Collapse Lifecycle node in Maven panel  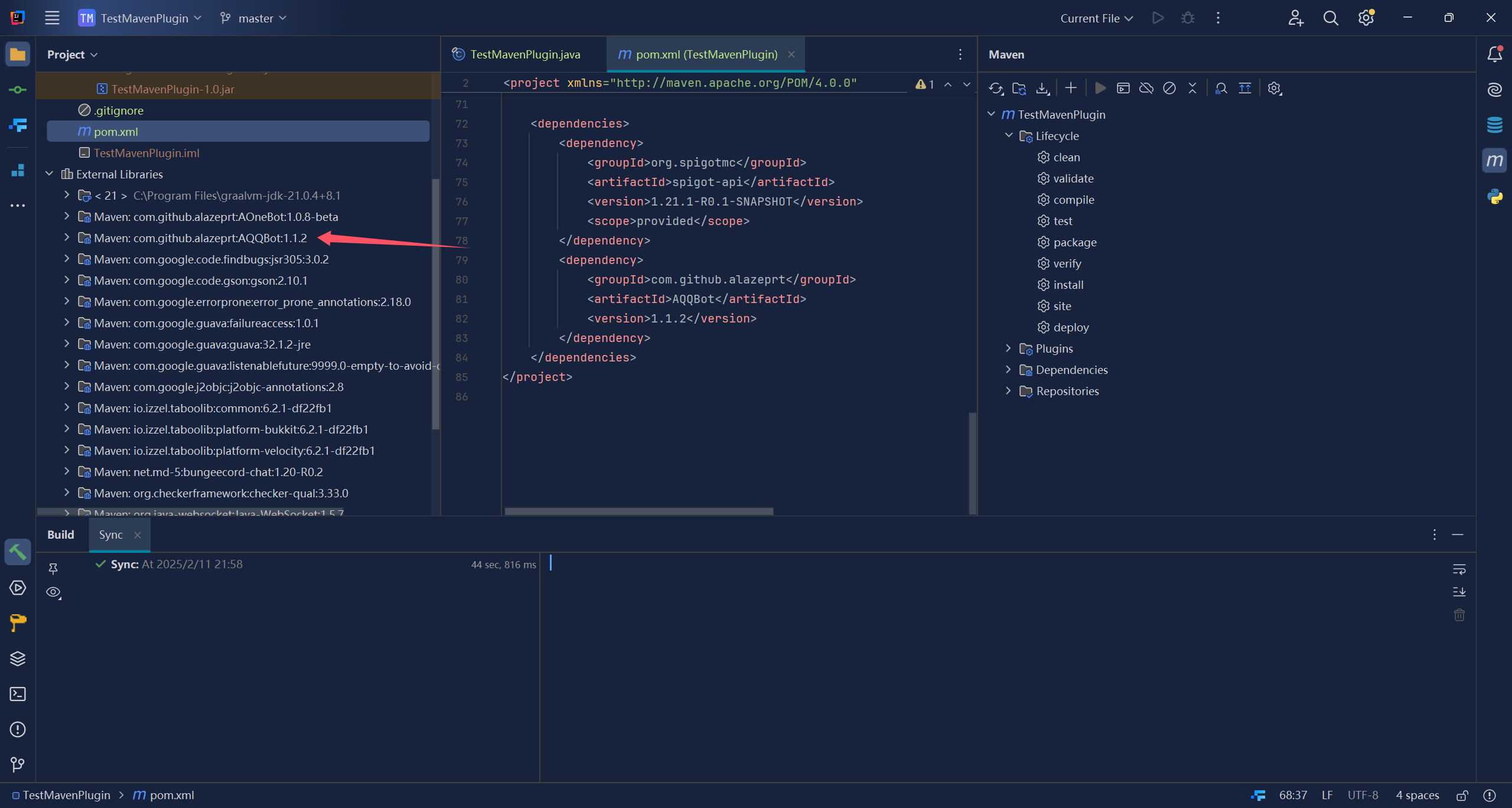click(1009, 135)
